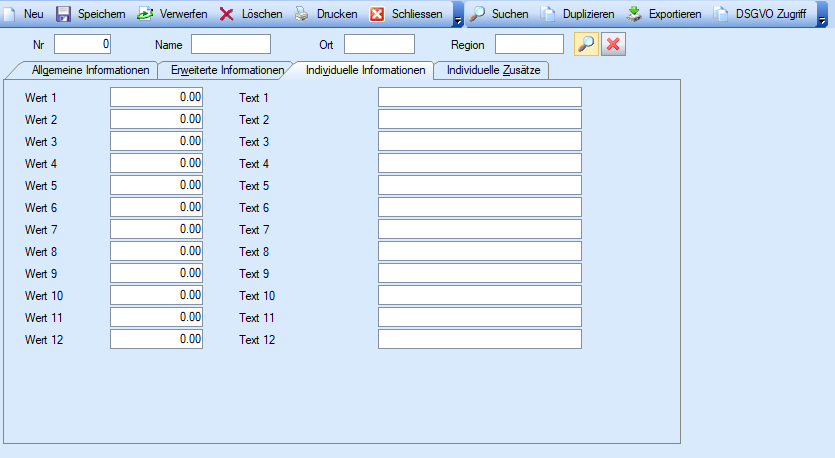The image size is (835, 458).
Task: Focus the Wert 10 value field
Action: coord(157,295)
